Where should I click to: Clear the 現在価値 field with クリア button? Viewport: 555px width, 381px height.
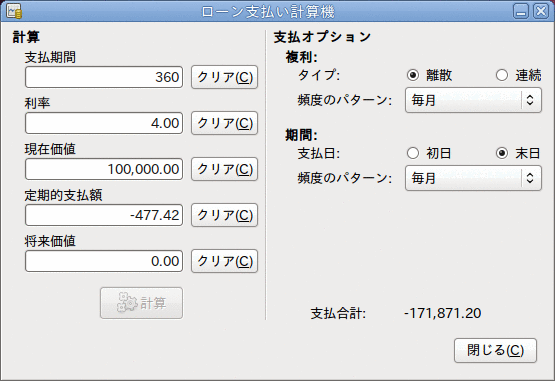click(x=224, y=169)
